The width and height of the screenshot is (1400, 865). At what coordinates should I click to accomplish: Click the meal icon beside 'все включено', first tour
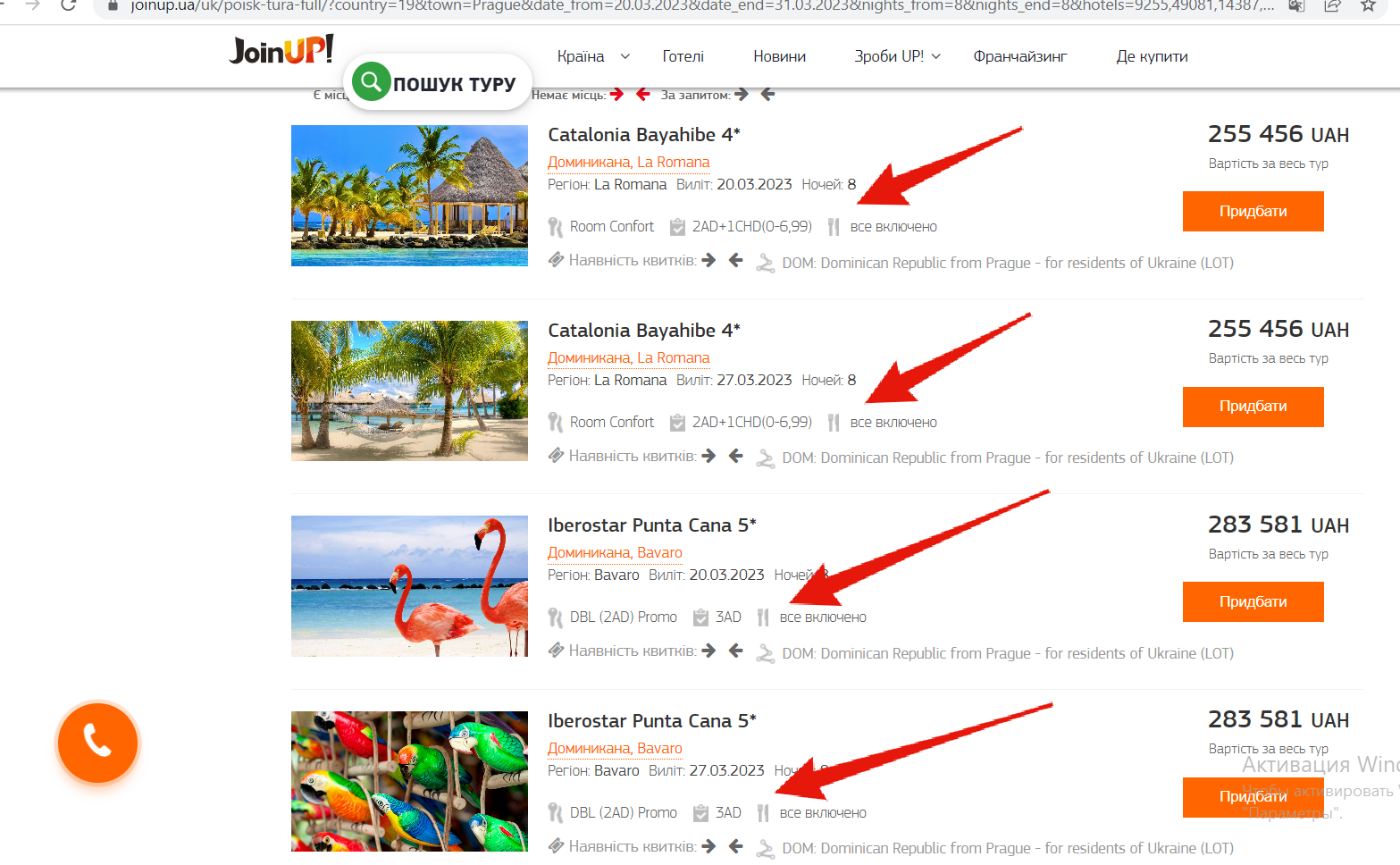pos(834,227)
